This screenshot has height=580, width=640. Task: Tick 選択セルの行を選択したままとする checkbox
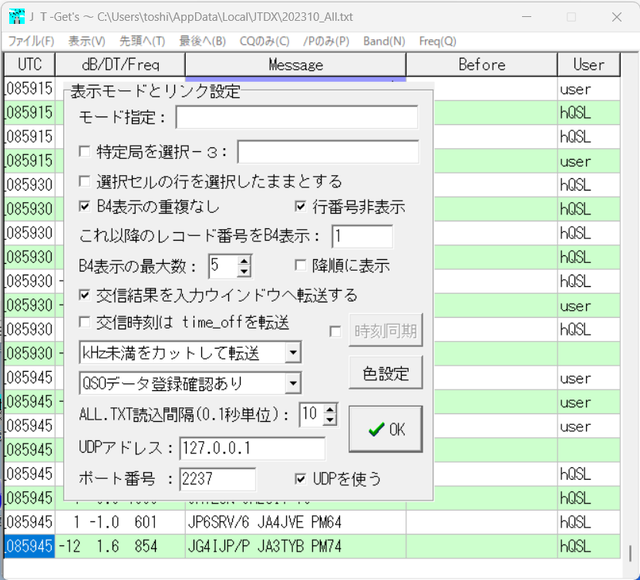(x=84, y=181)
